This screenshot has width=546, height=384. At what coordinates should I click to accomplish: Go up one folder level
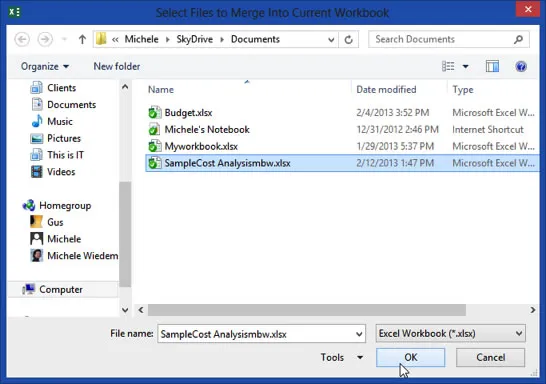(82, 39)
